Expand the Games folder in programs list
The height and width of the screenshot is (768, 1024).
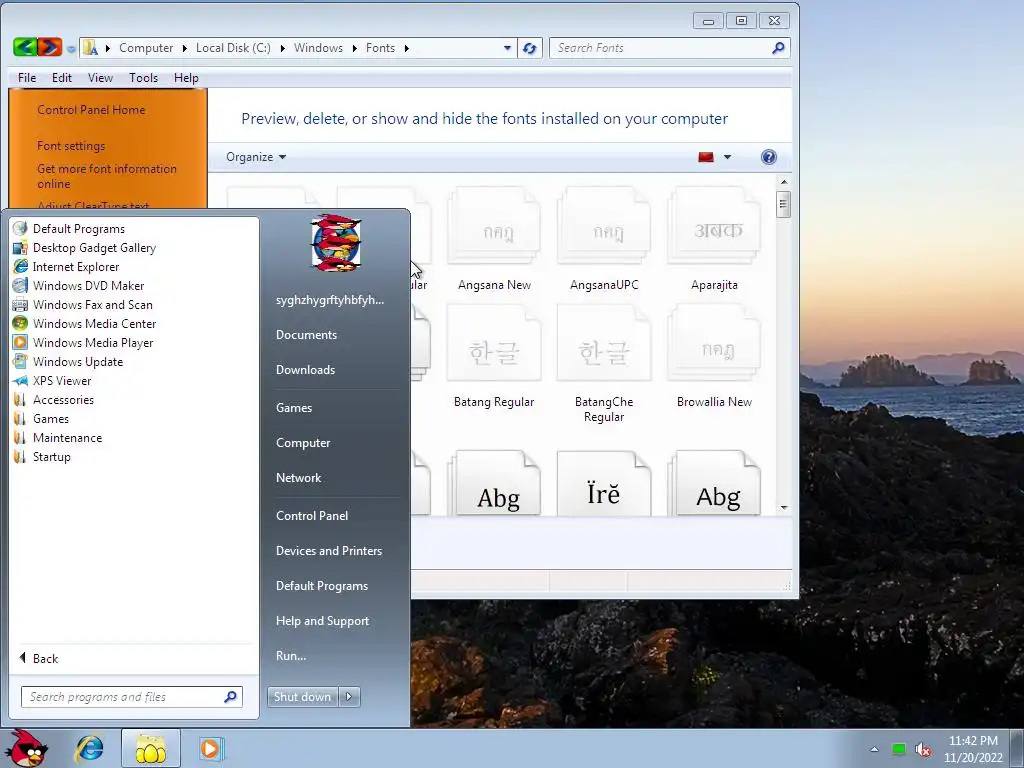[51, 418]
